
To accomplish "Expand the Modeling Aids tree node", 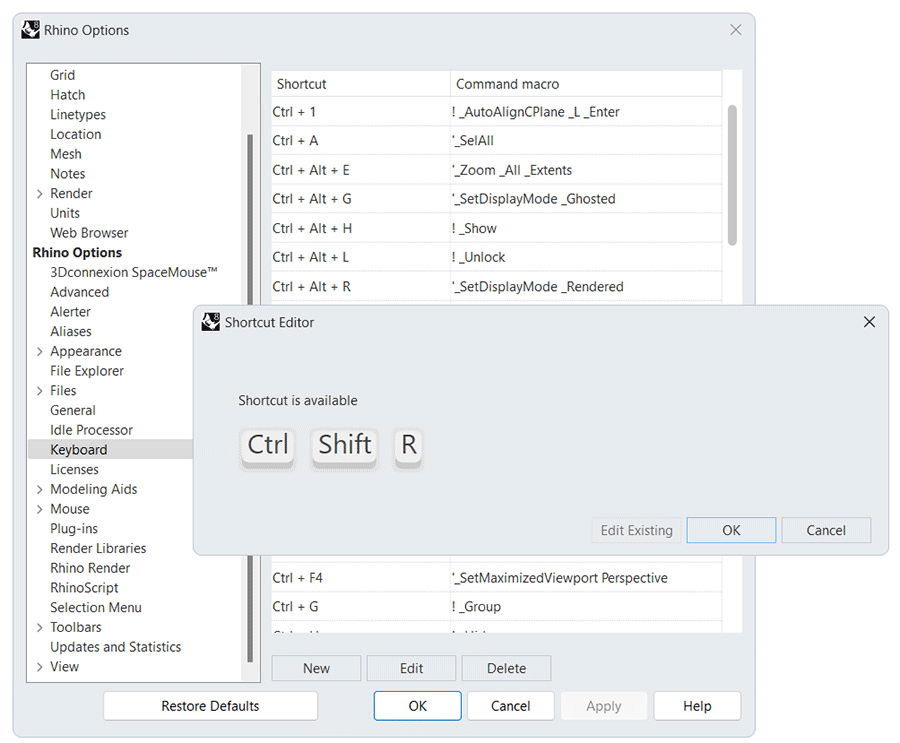I will [40, 490].
